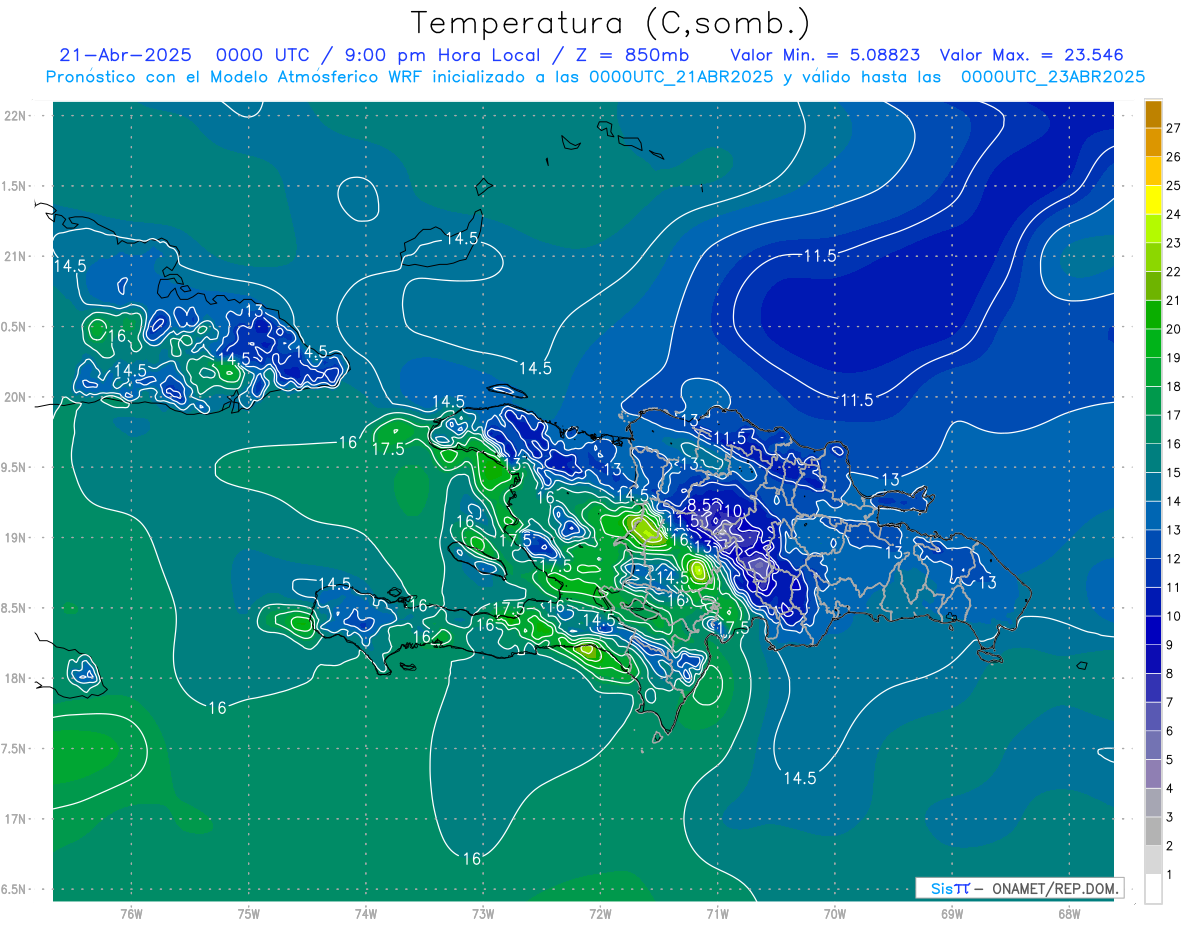Click the '73W' longitude axis label

[x=483, y=913]
